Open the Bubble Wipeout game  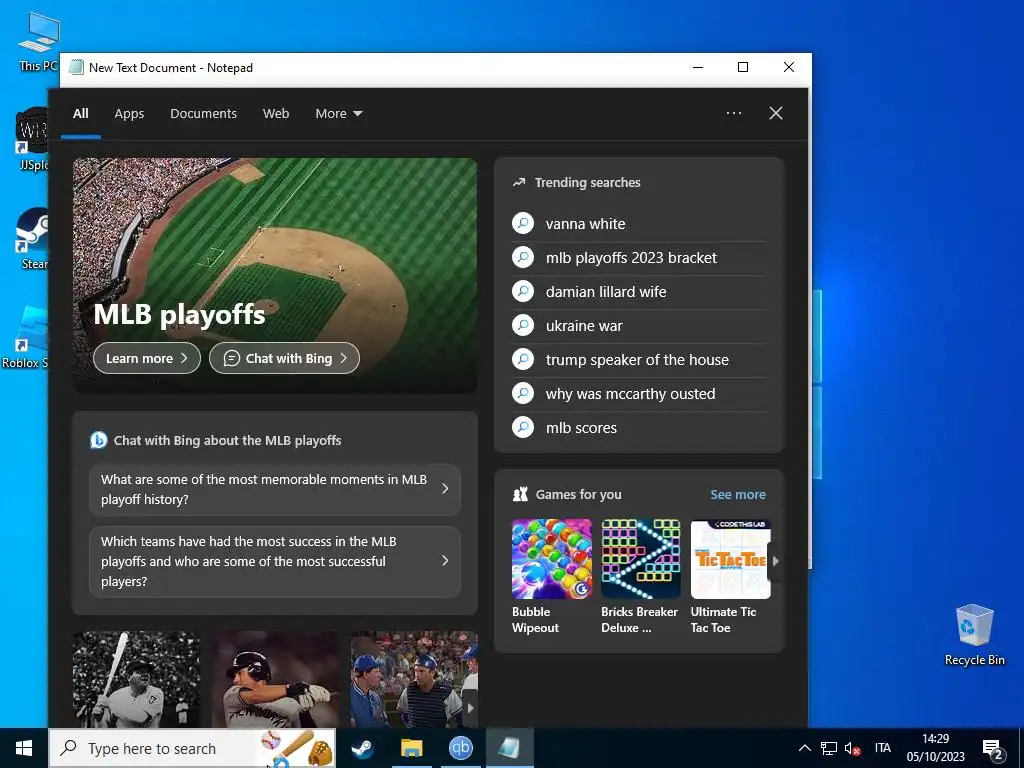pyautogui.click(x=551, y=577)
